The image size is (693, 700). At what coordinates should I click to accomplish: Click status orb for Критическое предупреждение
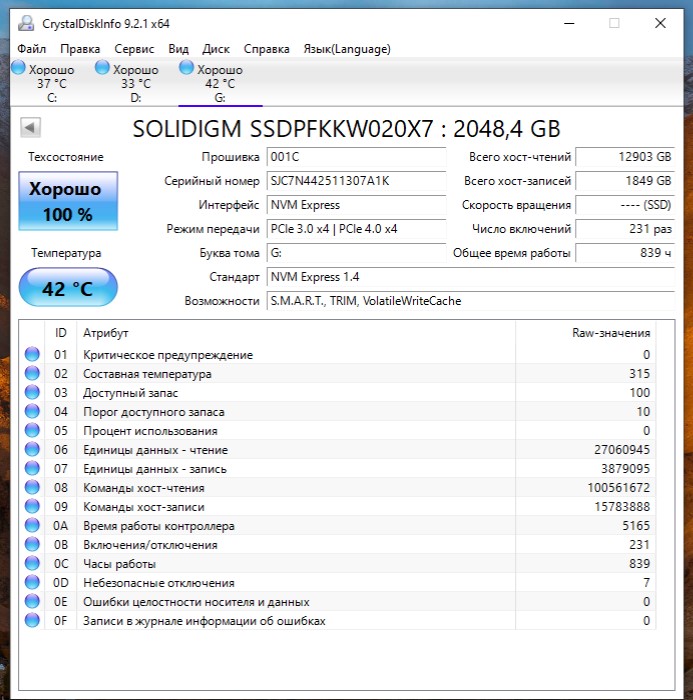coord(32,354)
